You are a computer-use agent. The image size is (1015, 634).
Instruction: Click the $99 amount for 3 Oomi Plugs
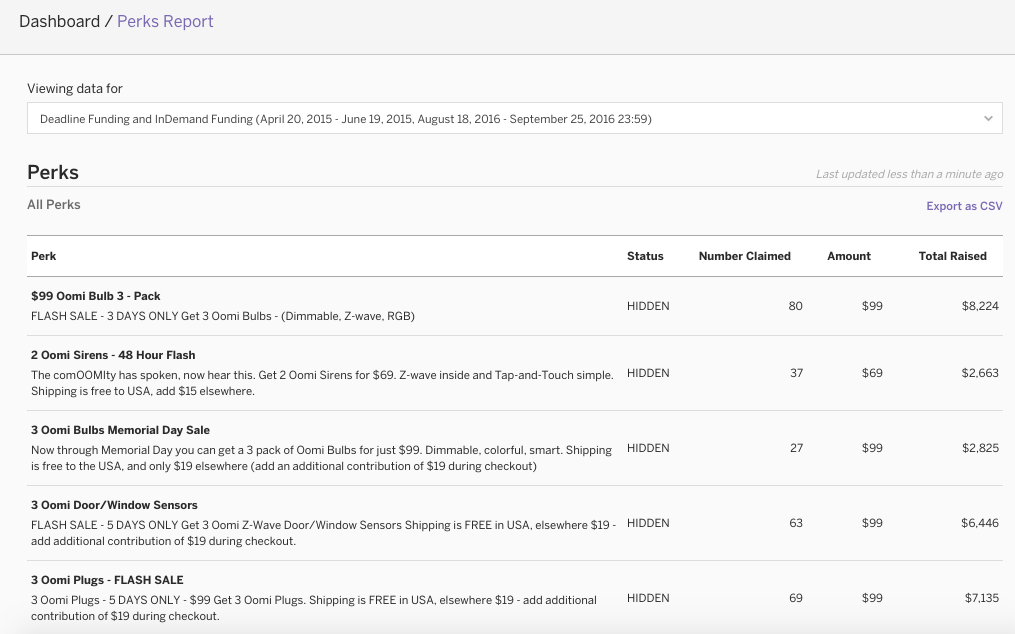(872, 598)
